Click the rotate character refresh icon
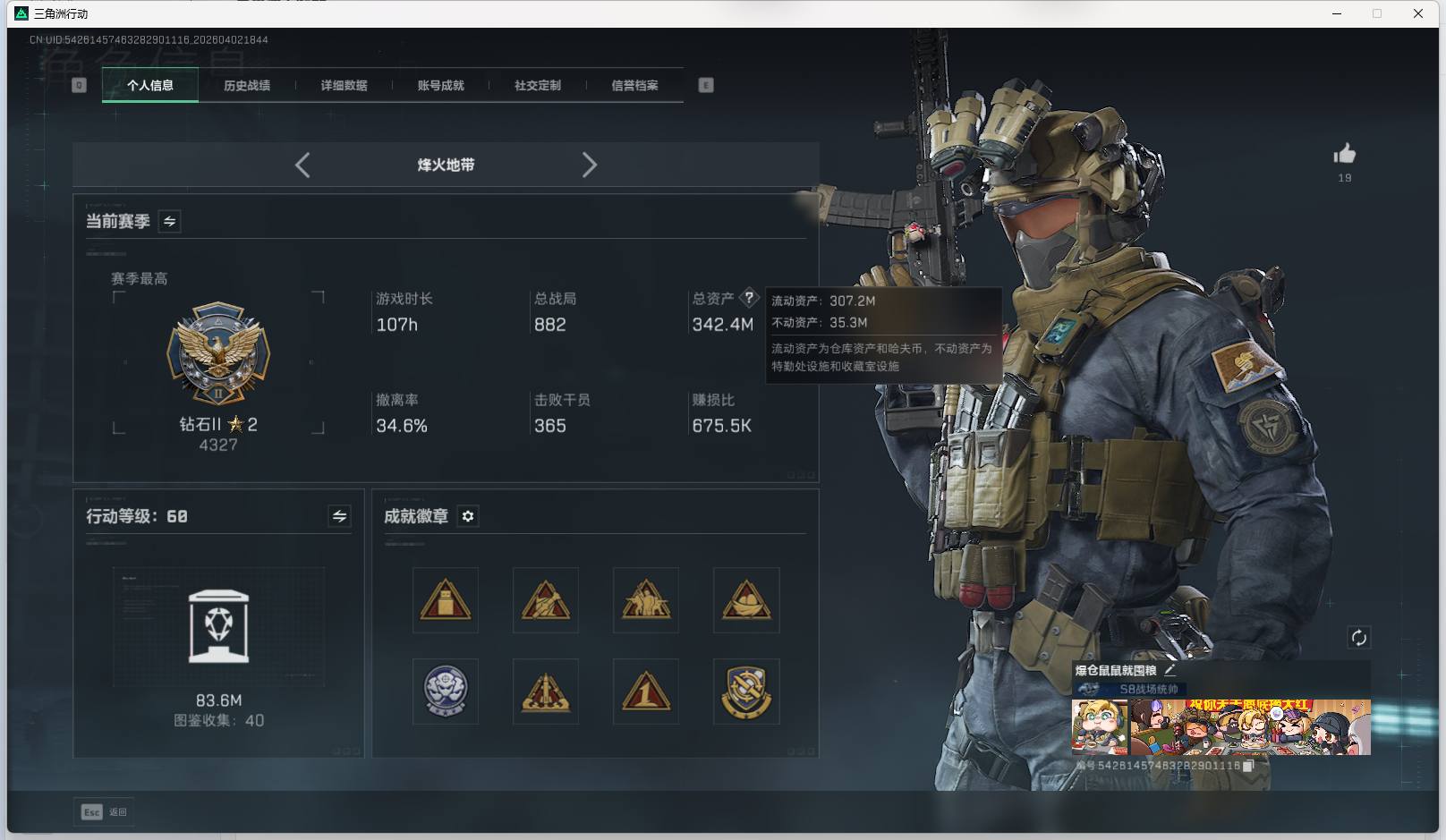The width and height of the screenshot is (1446, 840). [x=1358, y=638]
